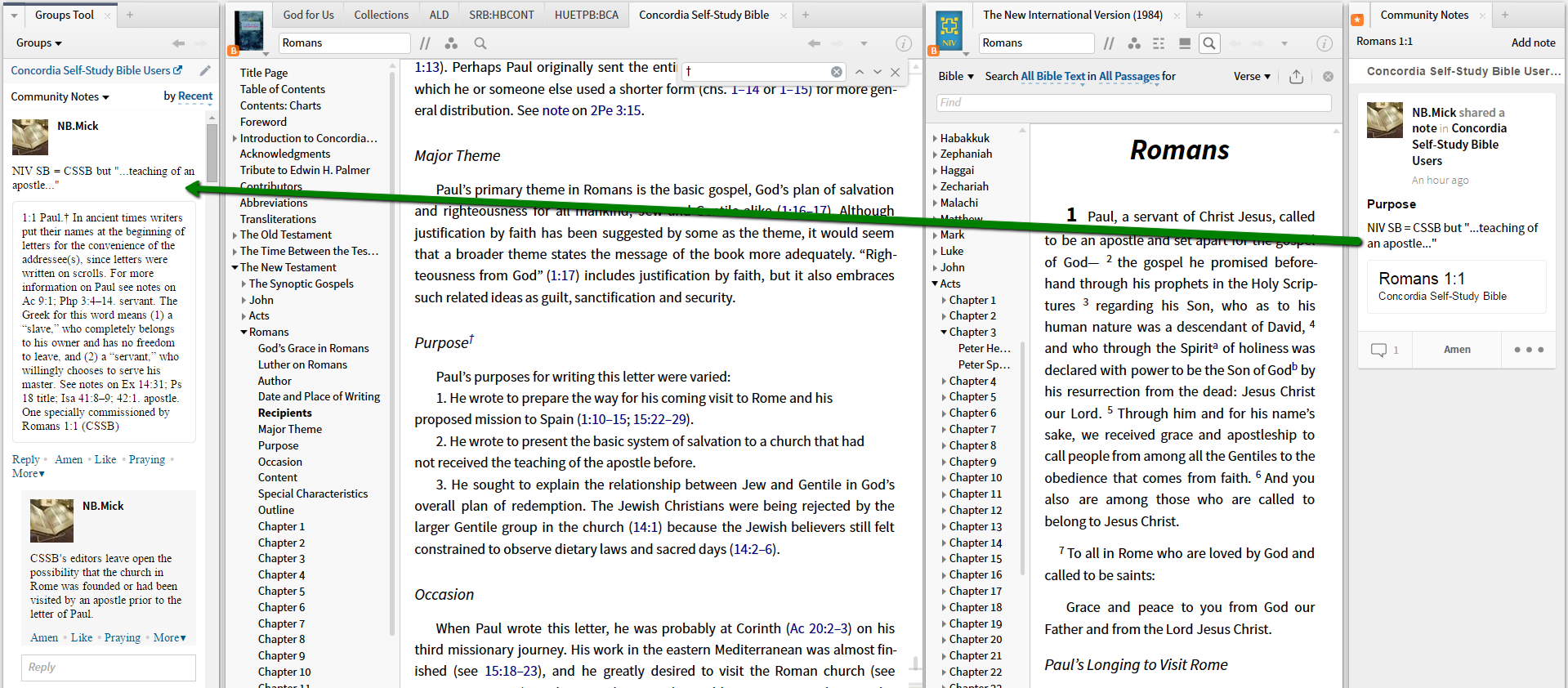The width and height of the screenshot is (1568, 688).
Task: Clear the find-in-page box containing the dagger
Action: [x=837, y=72]
